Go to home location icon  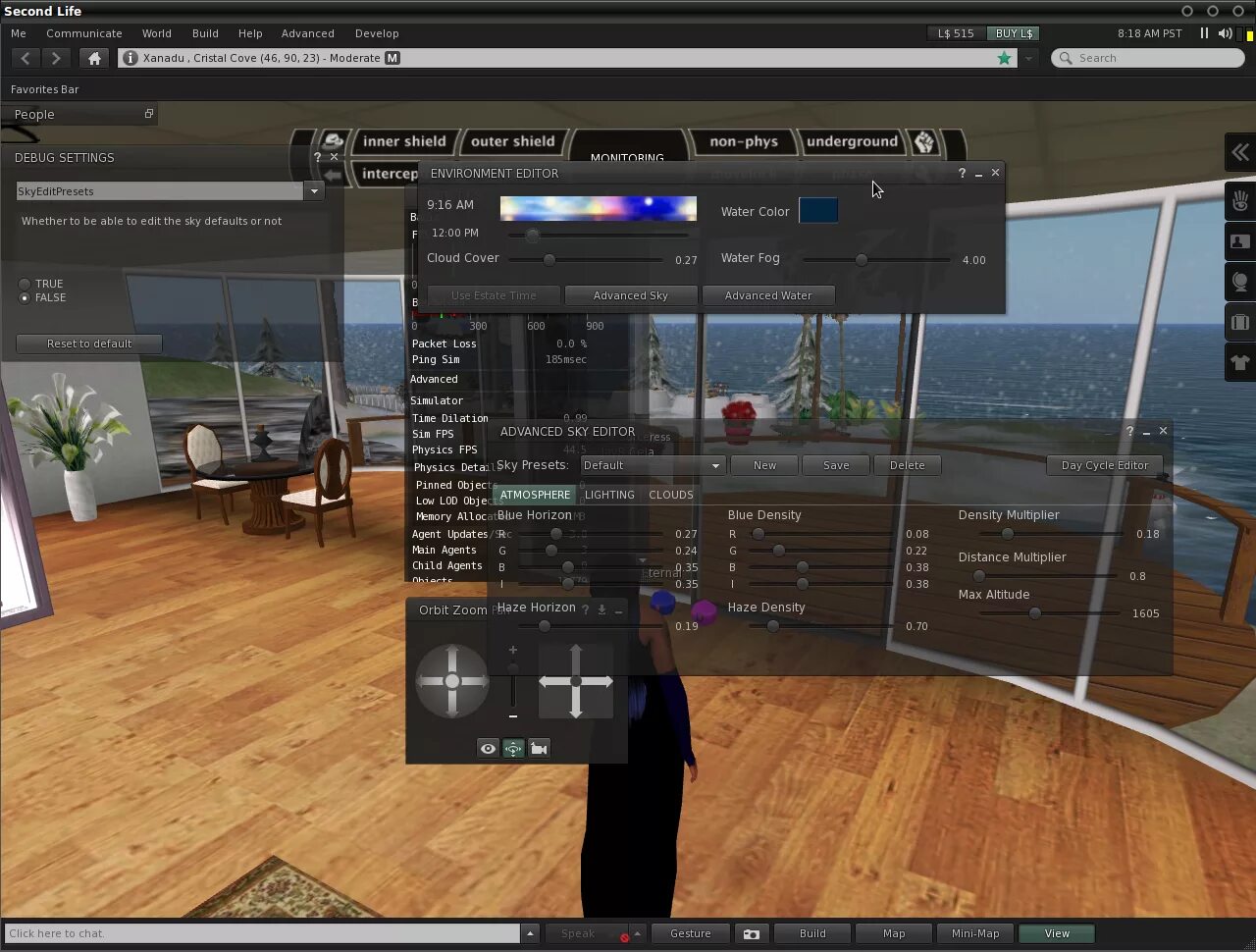tap(94, 58)
